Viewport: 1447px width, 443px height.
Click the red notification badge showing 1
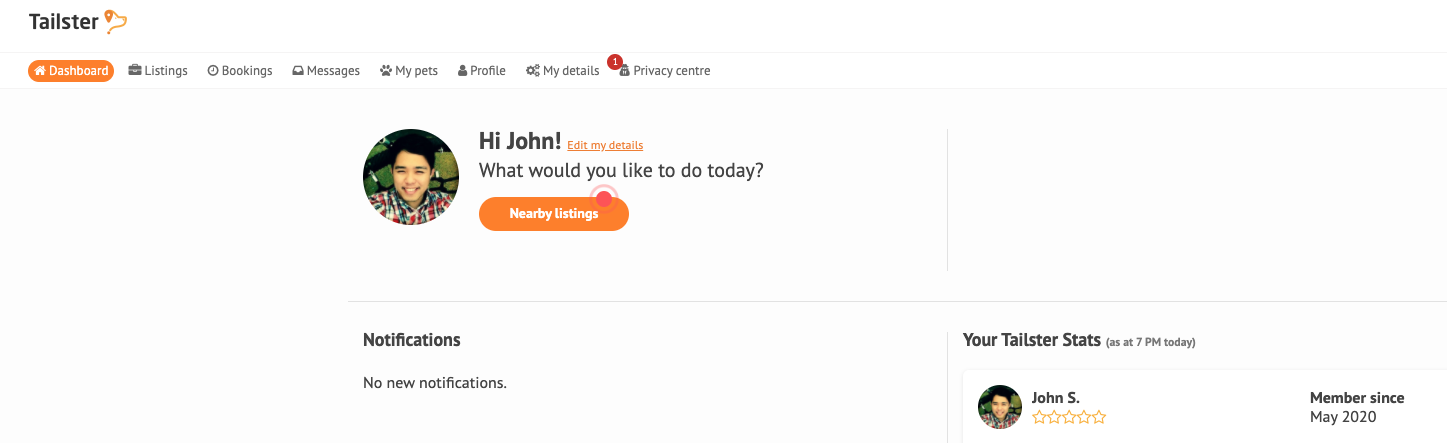coord(615,62)
